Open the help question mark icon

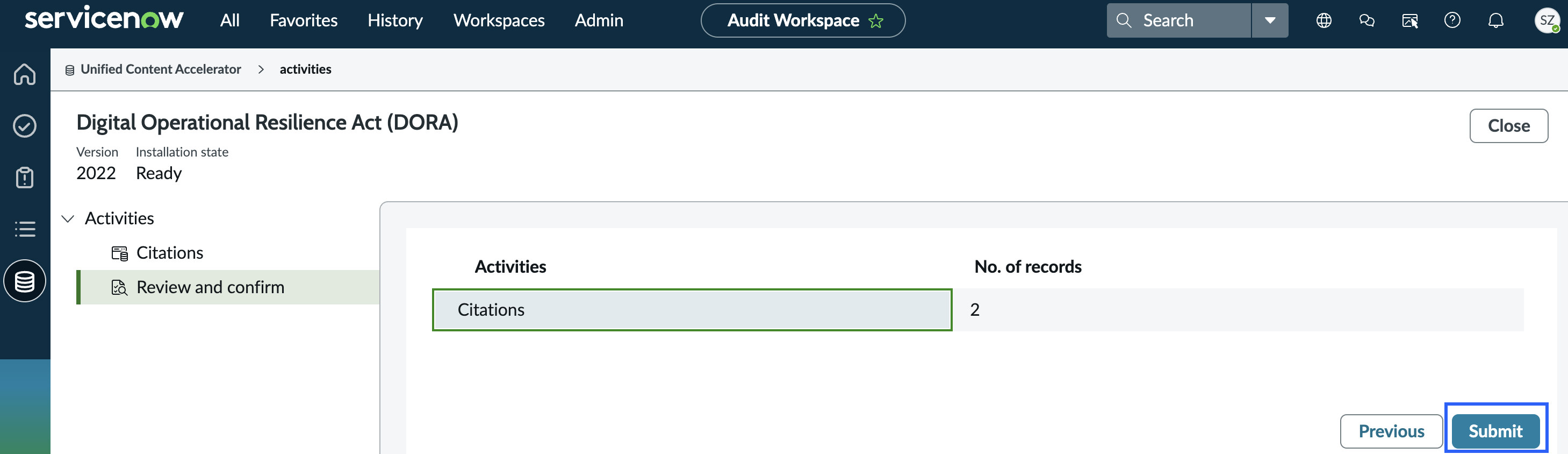point(1452,21)
